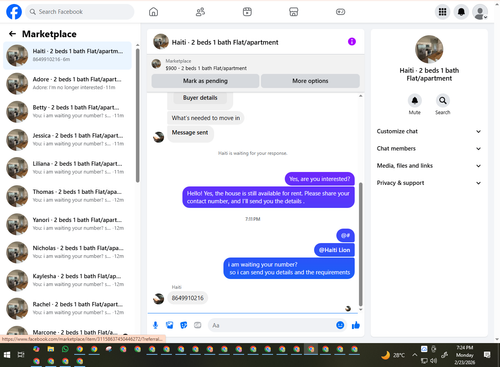Open the Yanori conversation
The image size is (500, 367).
(67, 224)
